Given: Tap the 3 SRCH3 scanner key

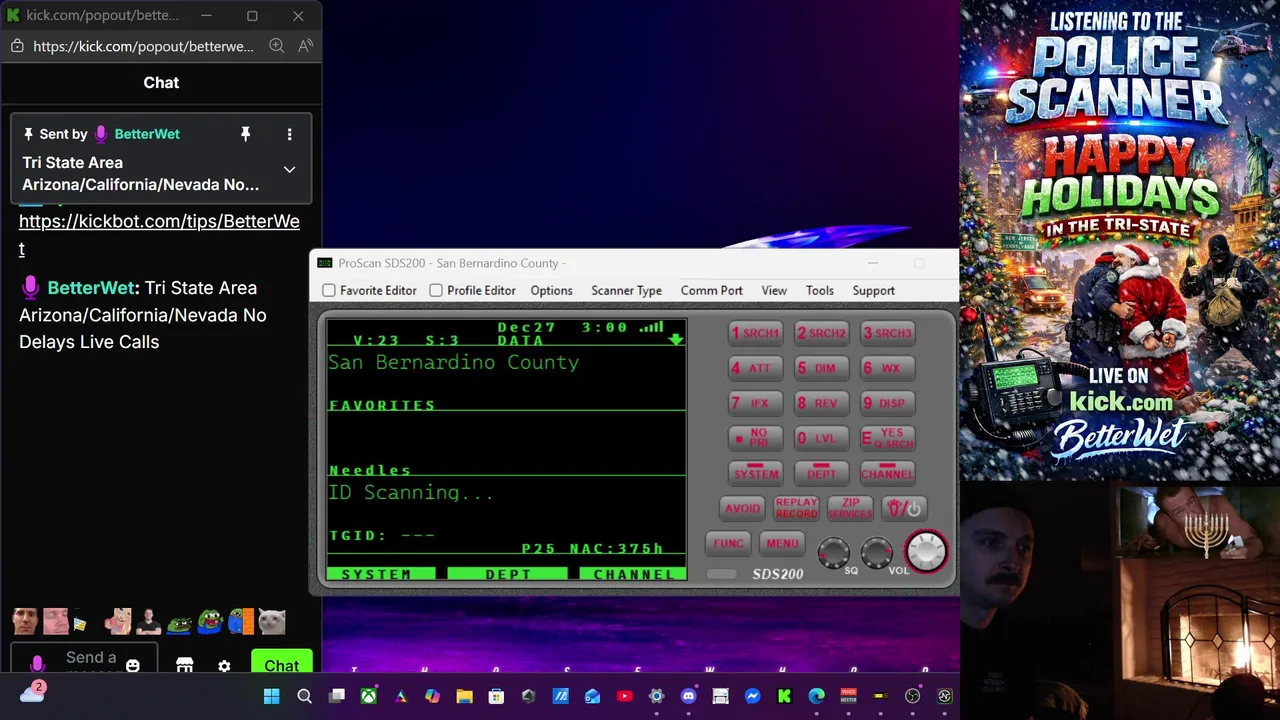Looking at the screenshot, I should point(887,333).
